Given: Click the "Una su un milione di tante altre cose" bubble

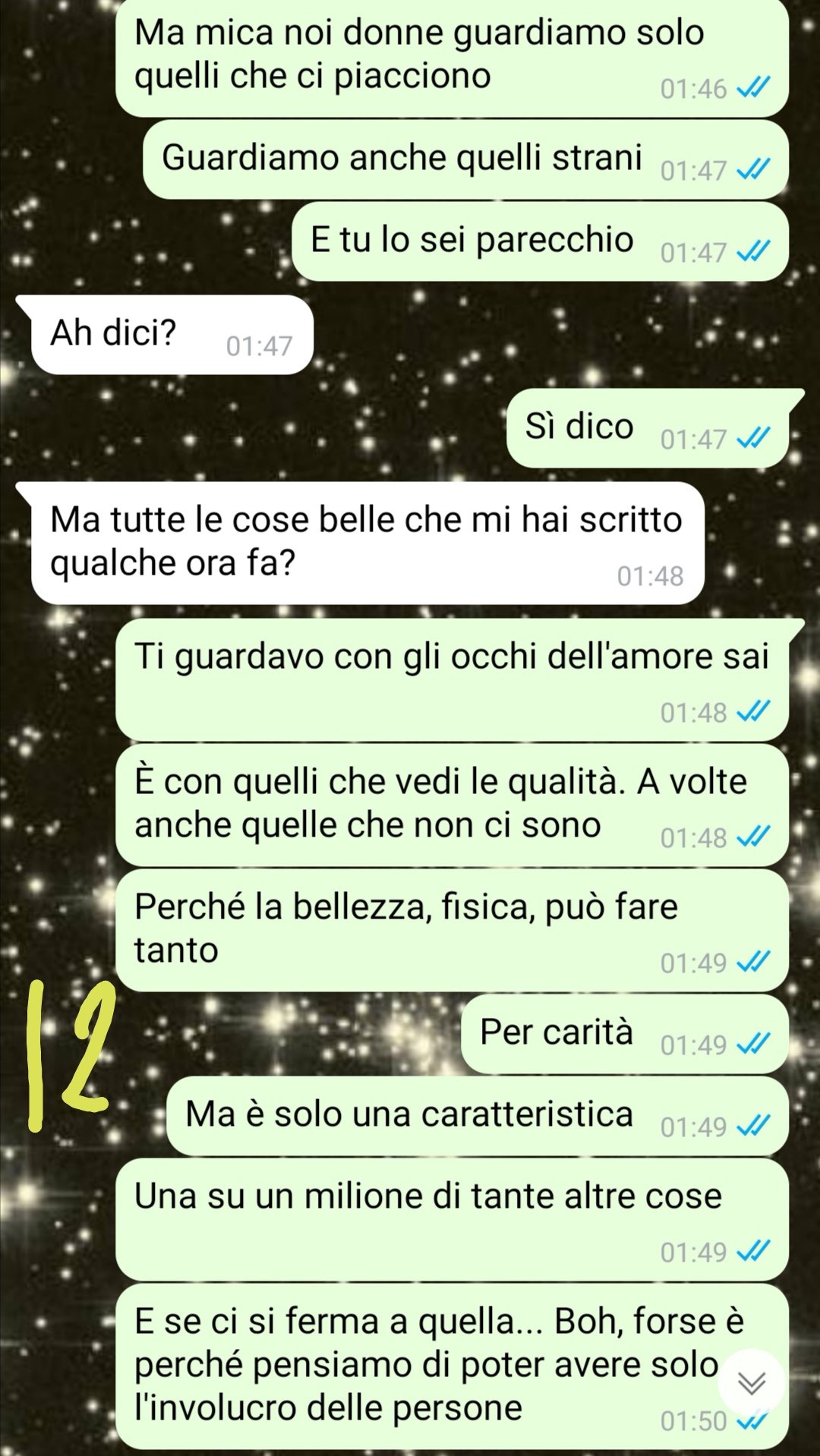Looking at the screenshot, I should point(453,1219).
